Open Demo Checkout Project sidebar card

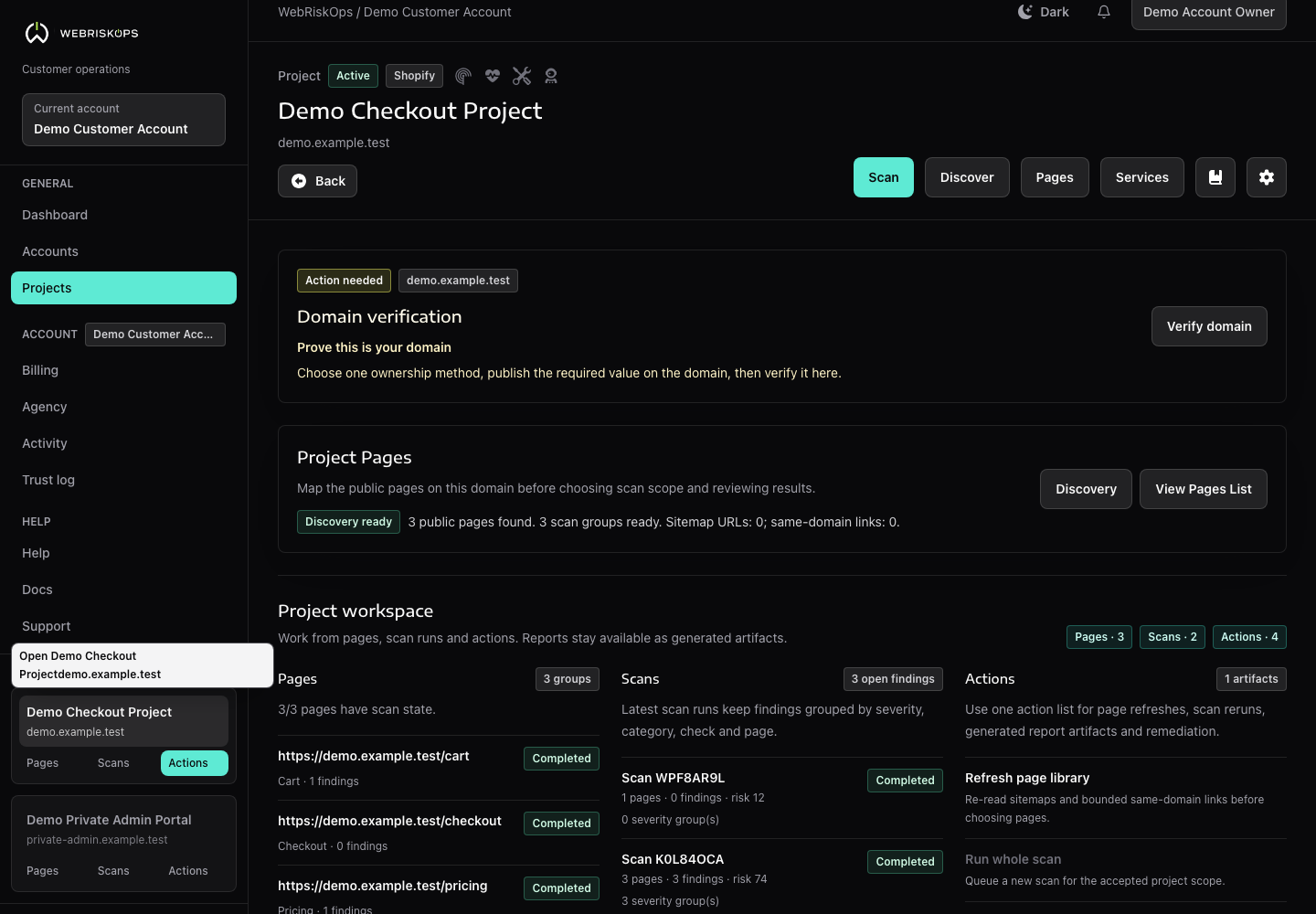coord(123,721)
